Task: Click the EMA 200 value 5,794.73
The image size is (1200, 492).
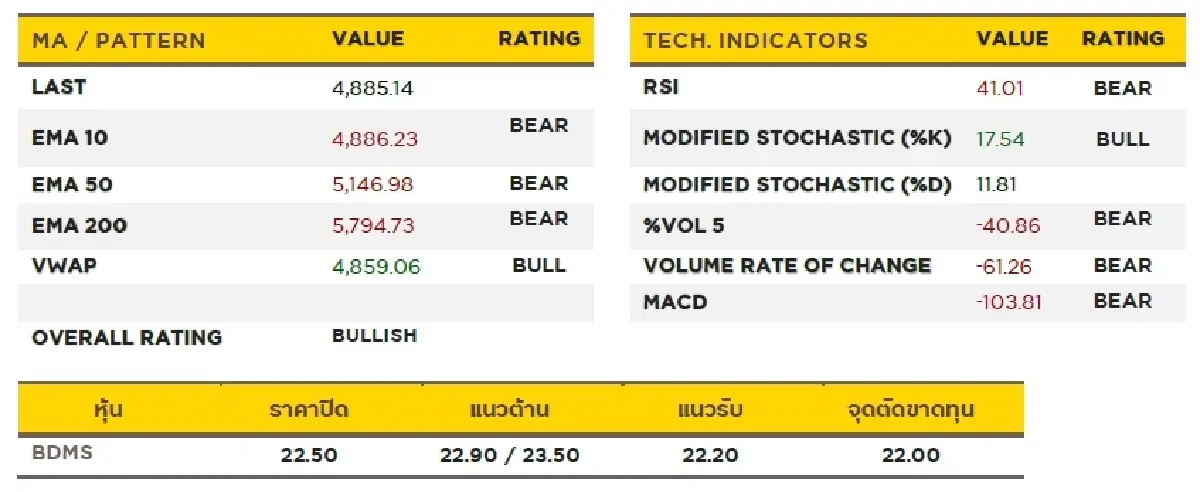Action: [x=372, y=226]
